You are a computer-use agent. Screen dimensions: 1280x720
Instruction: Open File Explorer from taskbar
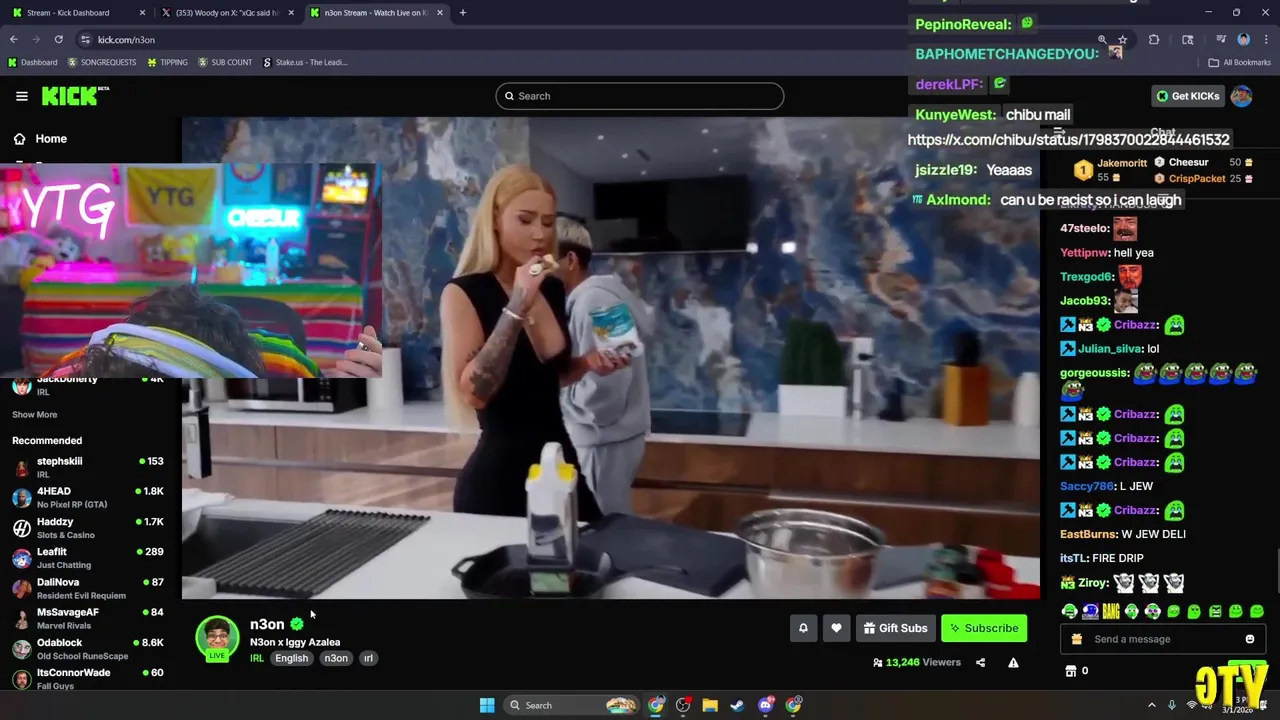710,705
